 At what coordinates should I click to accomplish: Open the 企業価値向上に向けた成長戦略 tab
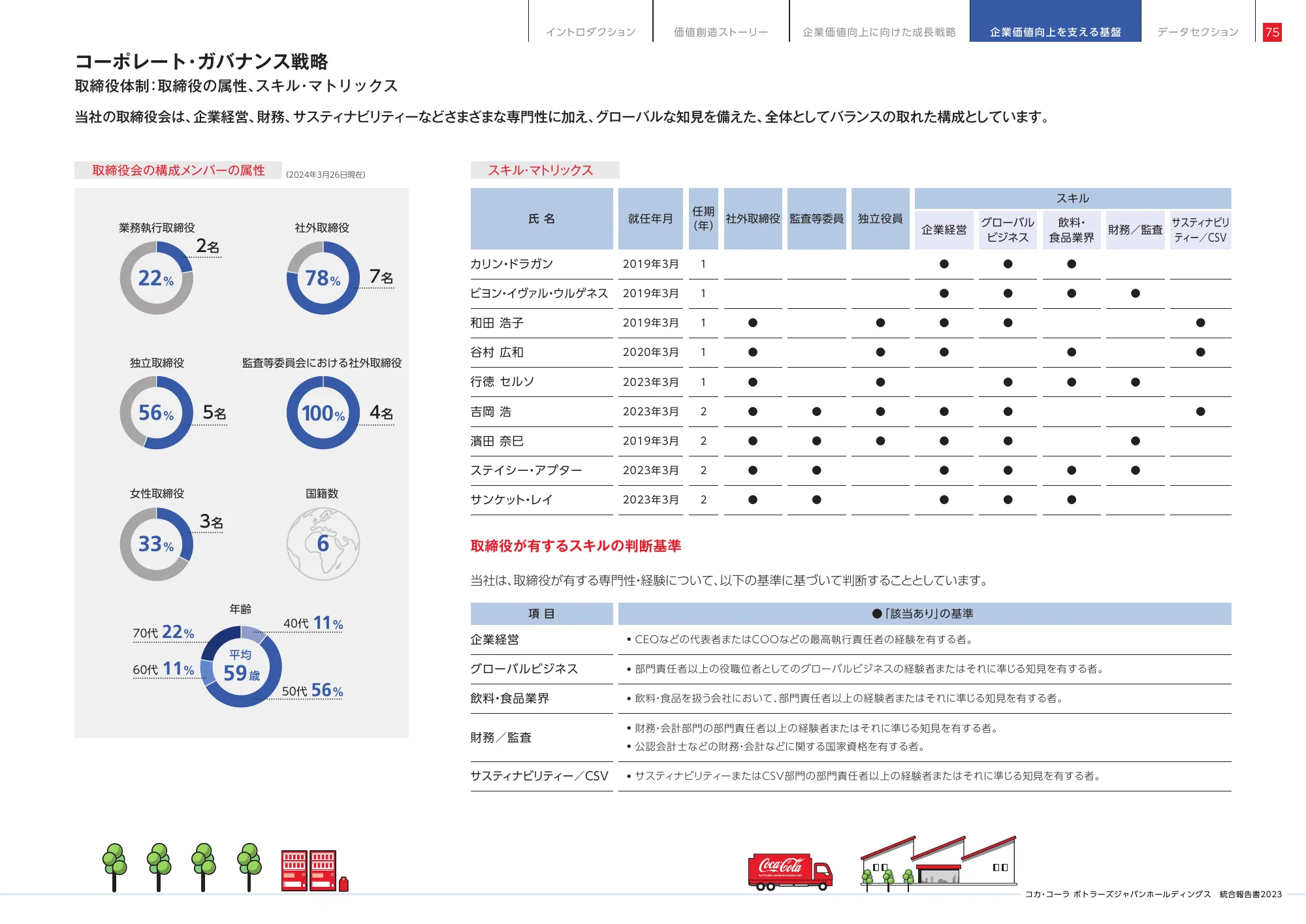pos(879,31)
